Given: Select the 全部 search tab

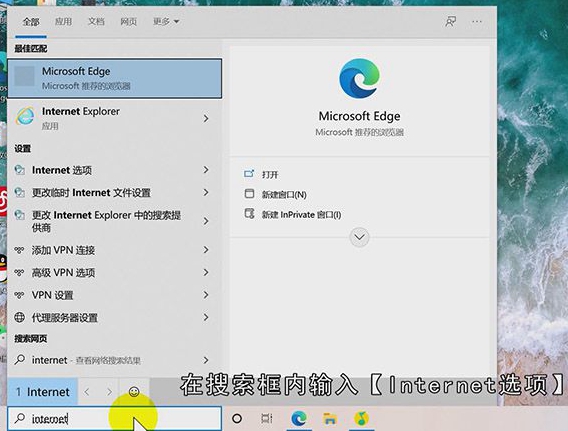Looking at the screenshot, I should (31, 22).
